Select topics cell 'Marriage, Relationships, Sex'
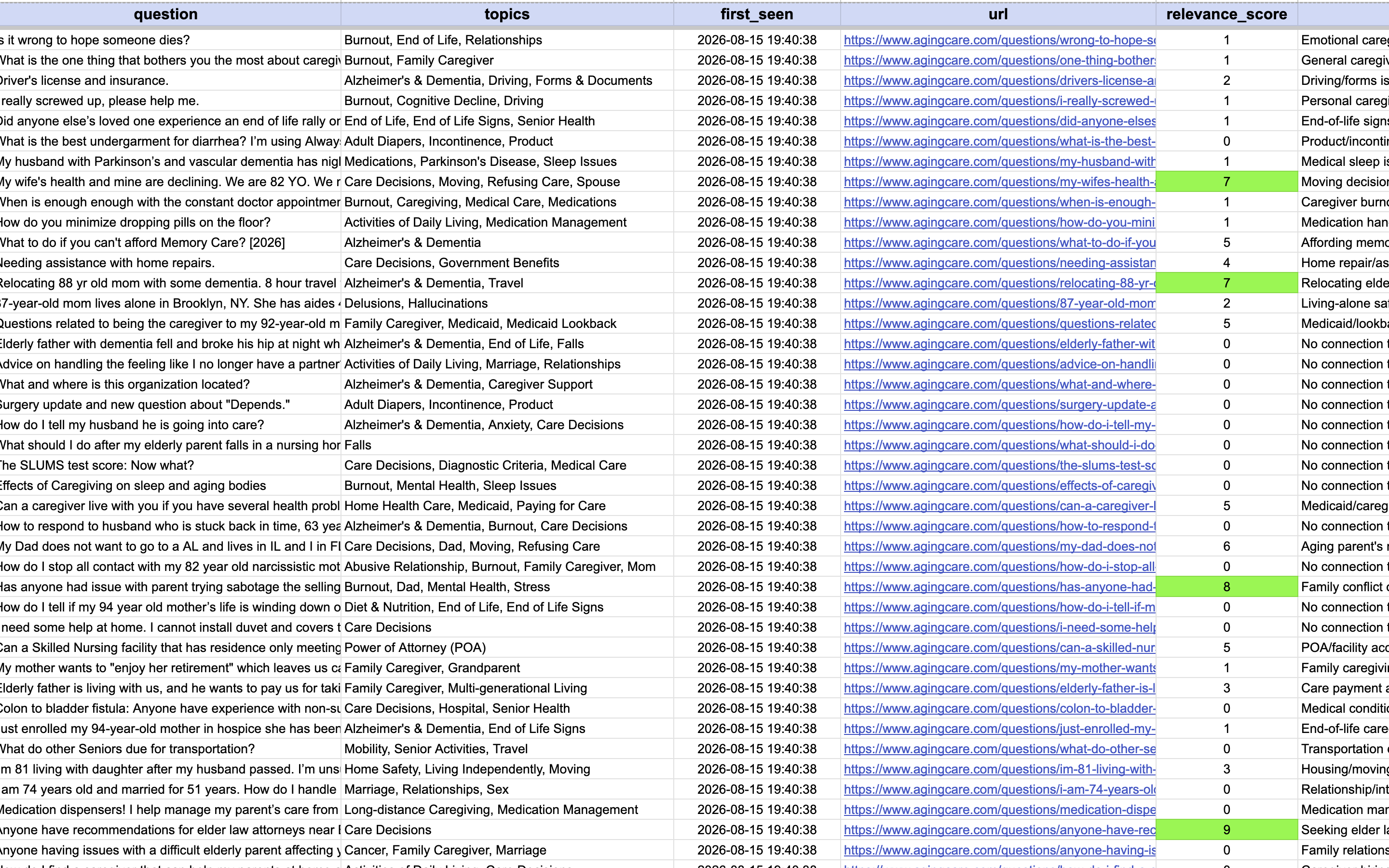1389x868 pixels. pos(507,789)
